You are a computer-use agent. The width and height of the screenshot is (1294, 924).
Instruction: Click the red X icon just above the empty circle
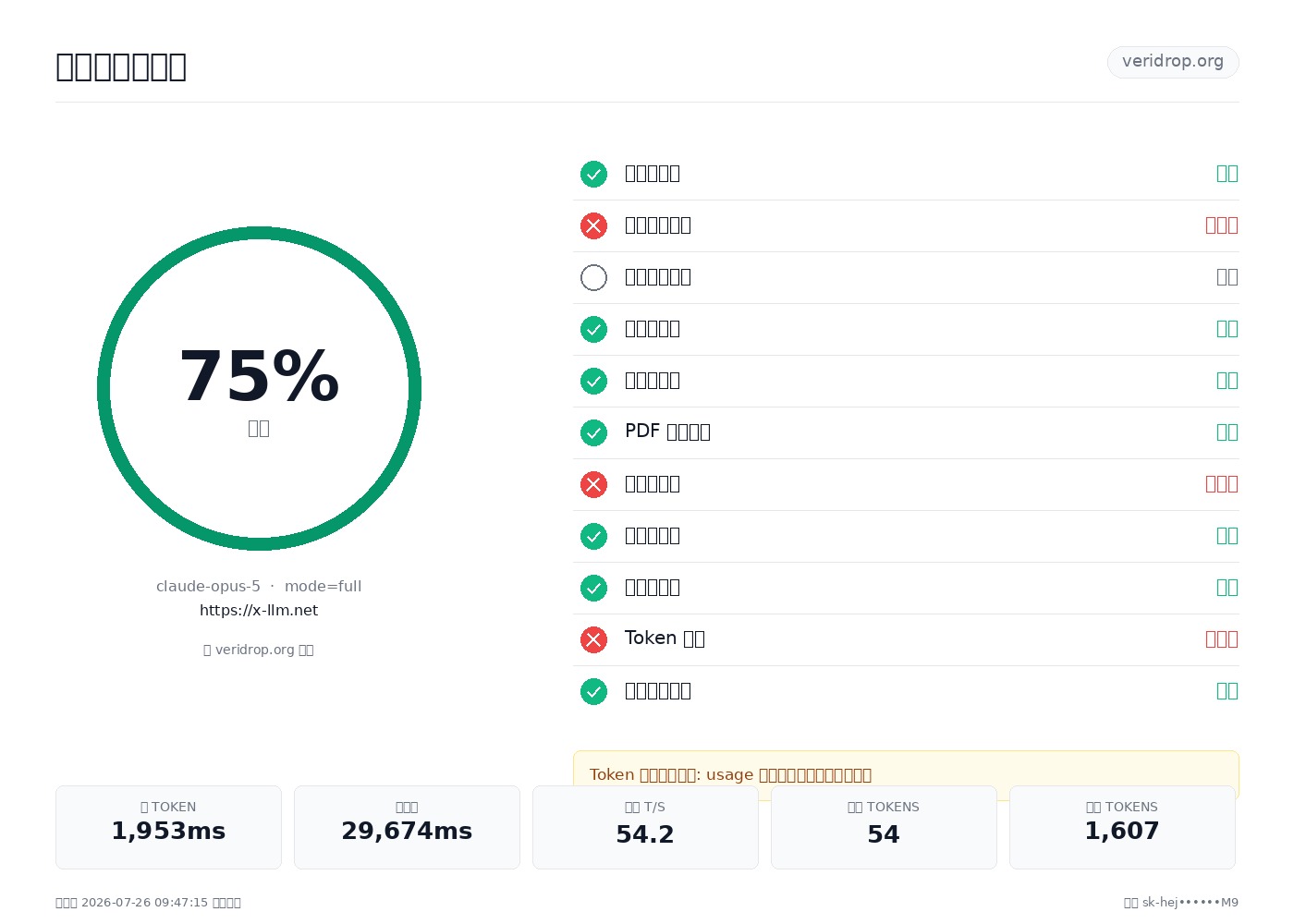pos(593,225)
